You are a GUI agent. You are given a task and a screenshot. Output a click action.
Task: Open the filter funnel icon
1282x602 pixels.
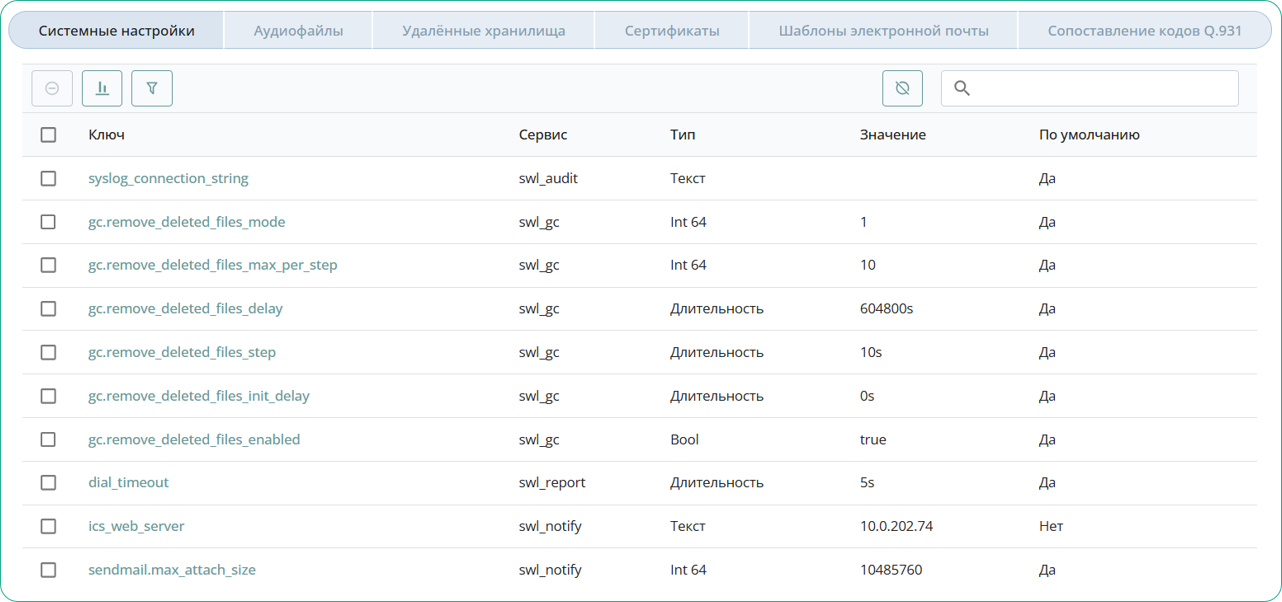click(152, 88)
